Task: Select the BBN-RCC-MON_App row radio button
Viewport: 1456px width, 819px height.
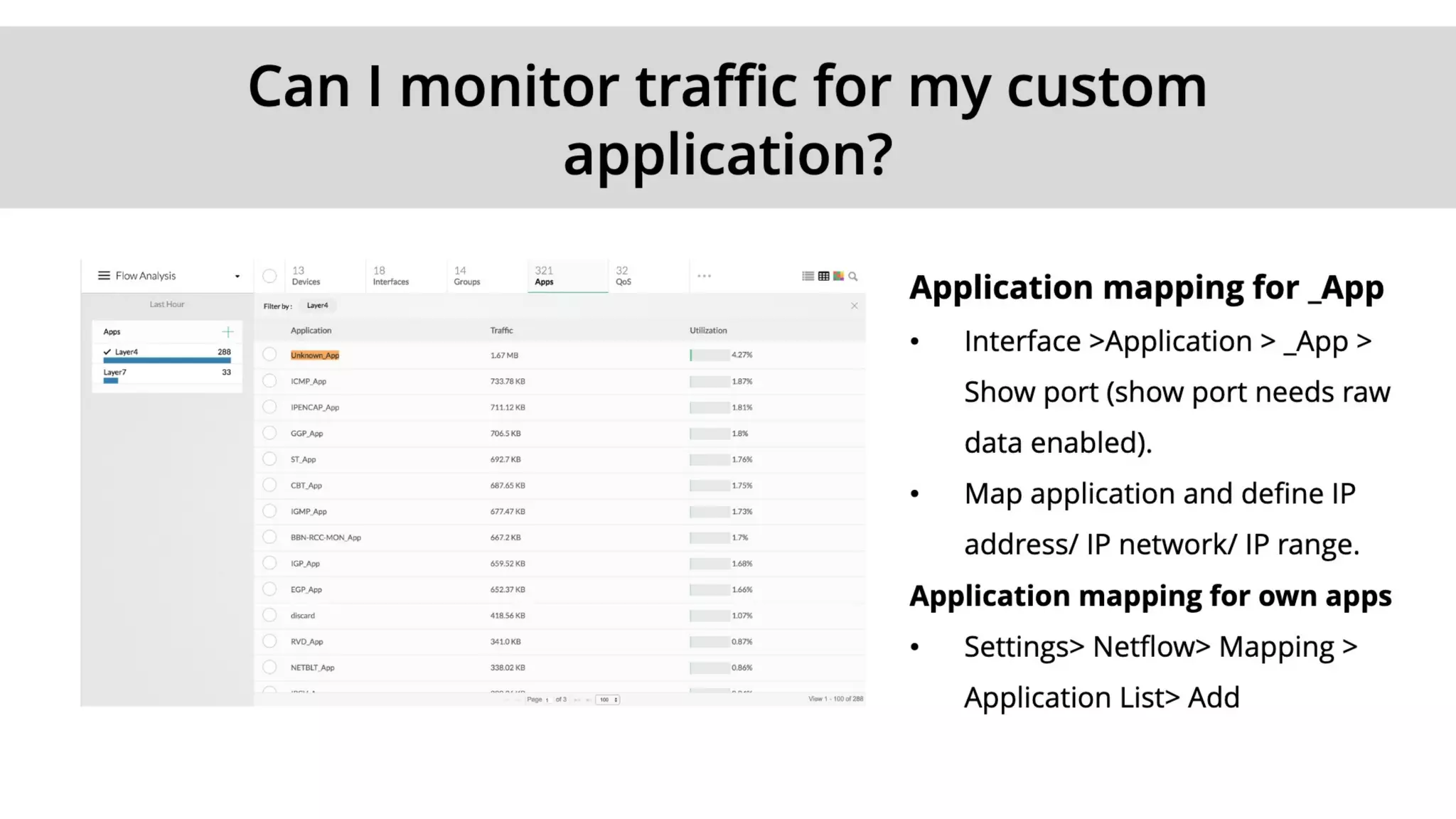Action: (x=269, y=537)
